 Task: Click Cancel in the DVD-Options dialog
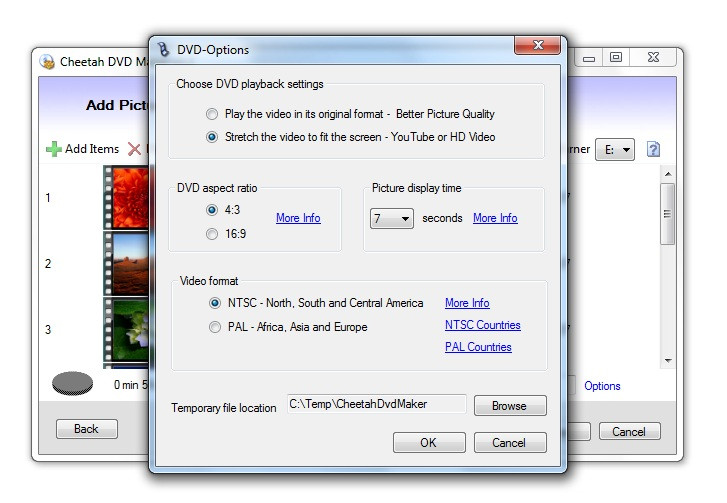(510, 443)
